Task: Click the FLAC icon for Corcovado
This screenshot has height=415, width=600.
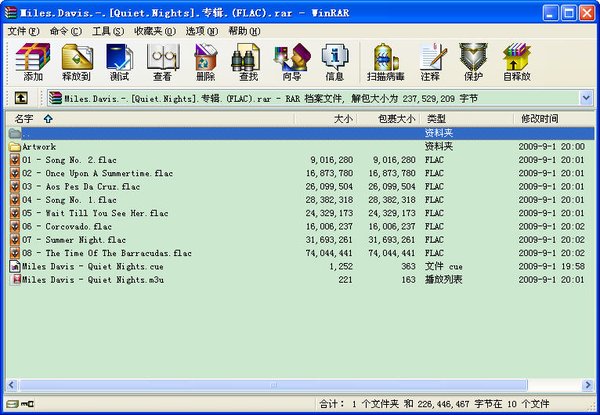Action: click(x=15, y=226)
